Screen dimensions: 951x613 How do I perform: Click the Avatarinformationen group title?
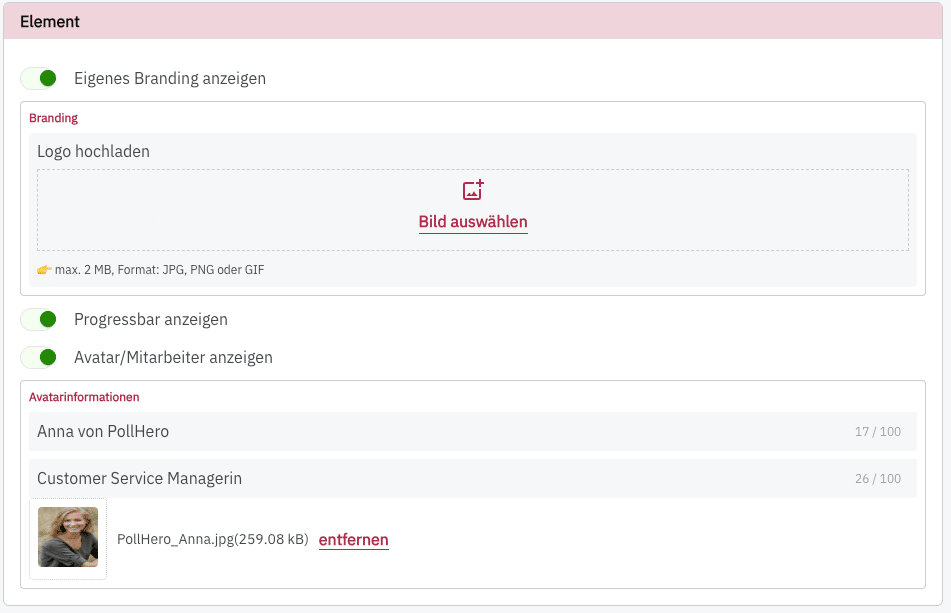coord(84,397)
